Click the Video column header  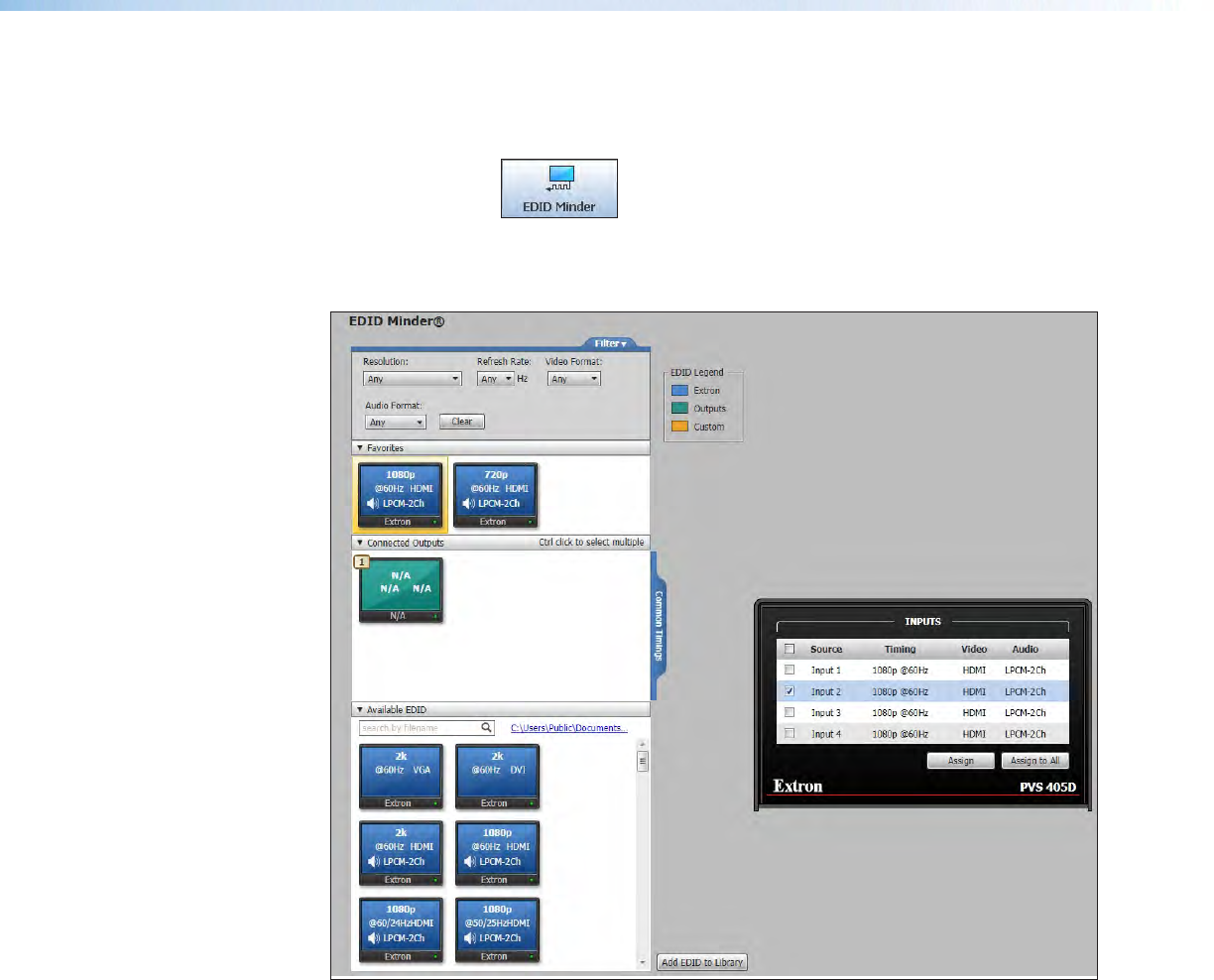pos(974,650)
